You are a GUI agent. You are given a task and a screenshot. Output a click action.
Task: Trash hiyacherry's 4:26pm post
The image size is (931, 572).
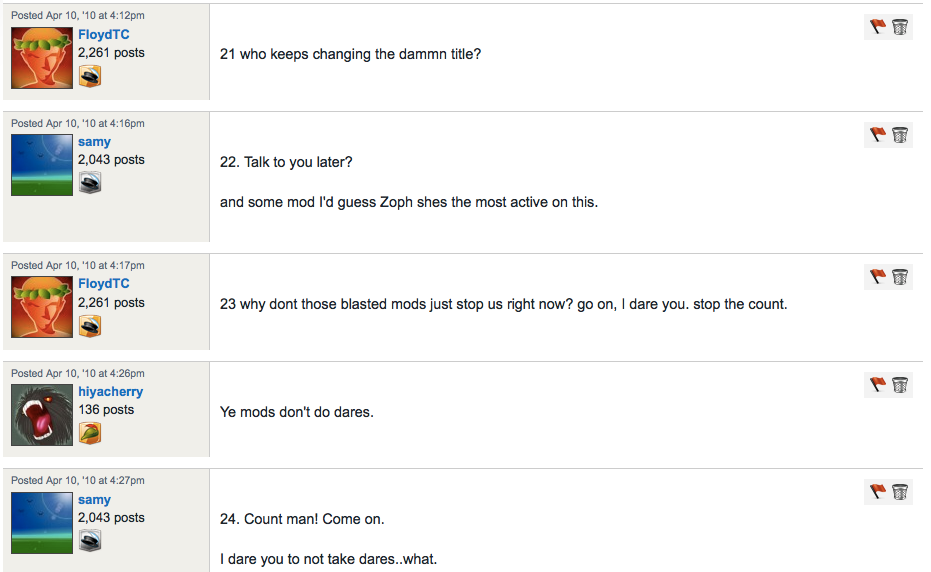pyautogui.click(x=900, y=385)
